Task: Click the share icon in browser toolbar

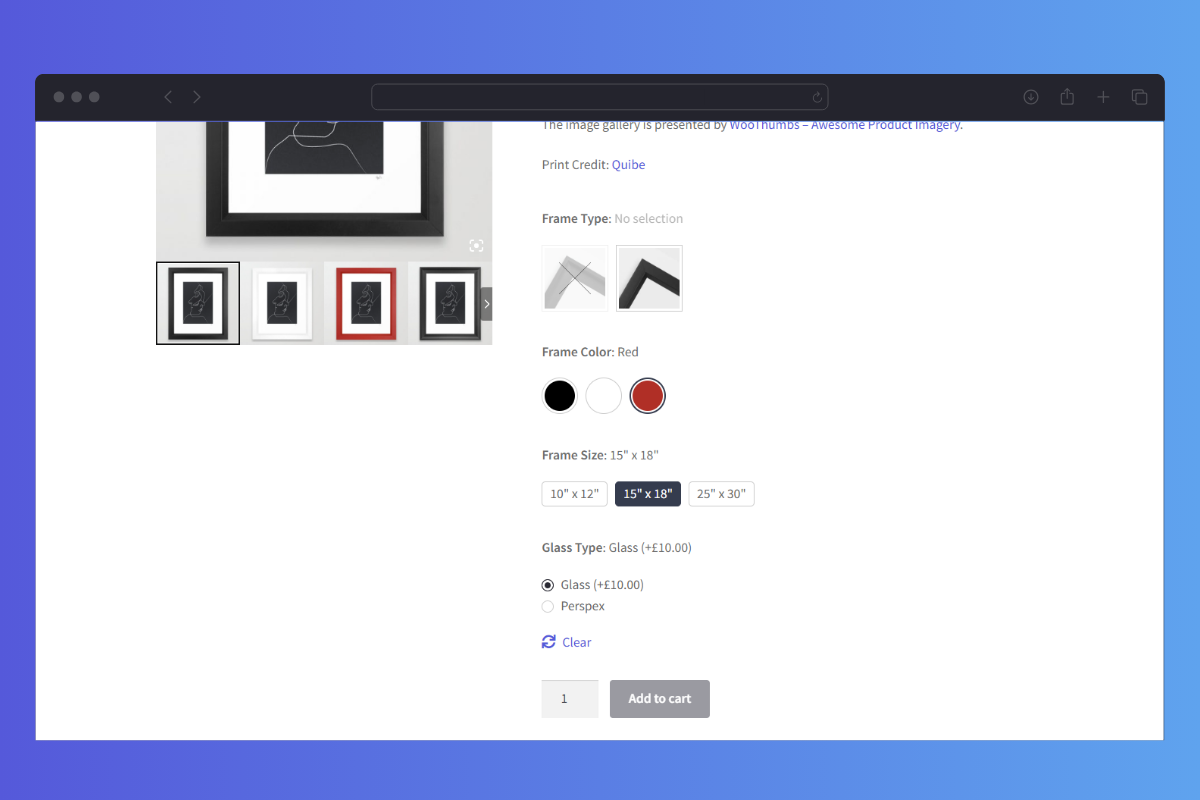Action: tap(1067, 97)
